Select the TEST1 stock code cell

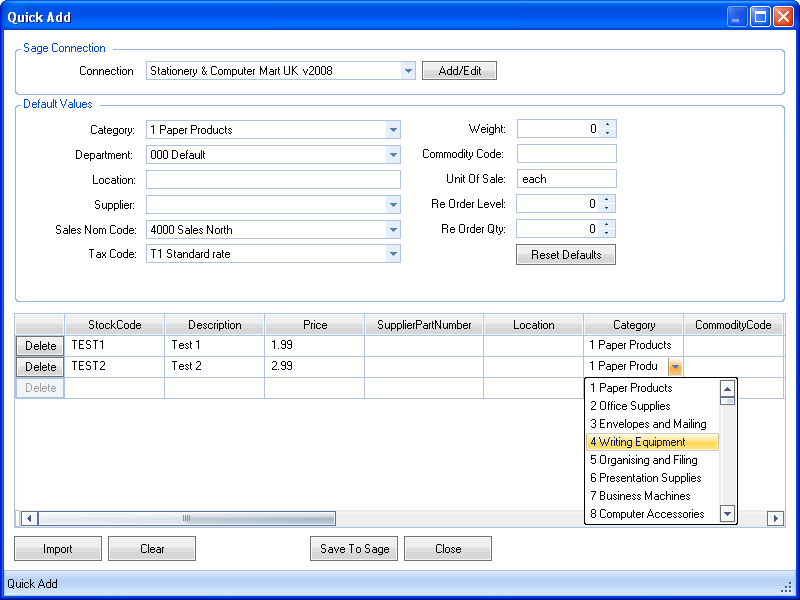(x=114, y=345)
